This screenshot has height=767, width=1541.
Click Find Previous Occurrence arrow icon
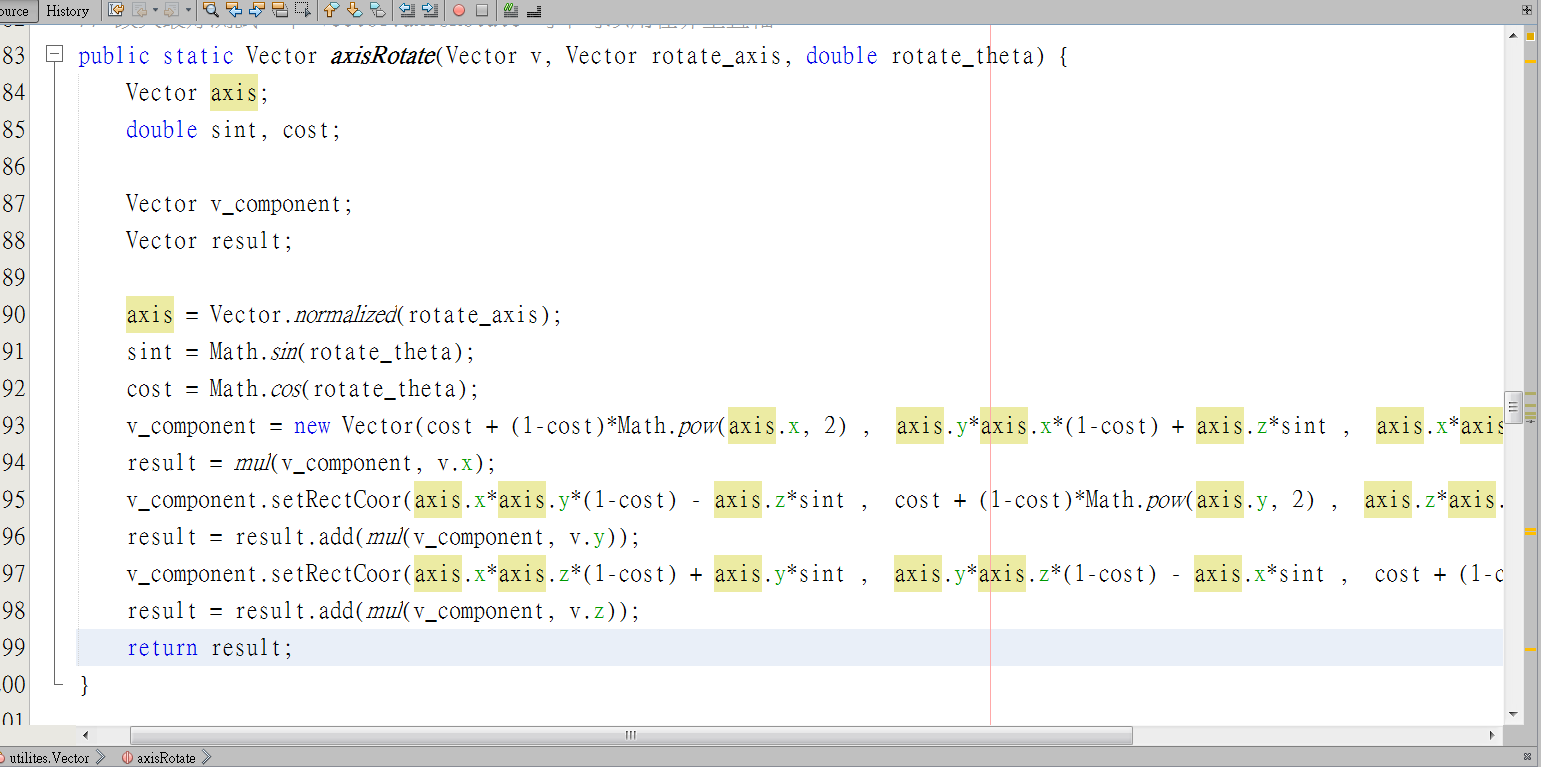[x=233, y=10]
